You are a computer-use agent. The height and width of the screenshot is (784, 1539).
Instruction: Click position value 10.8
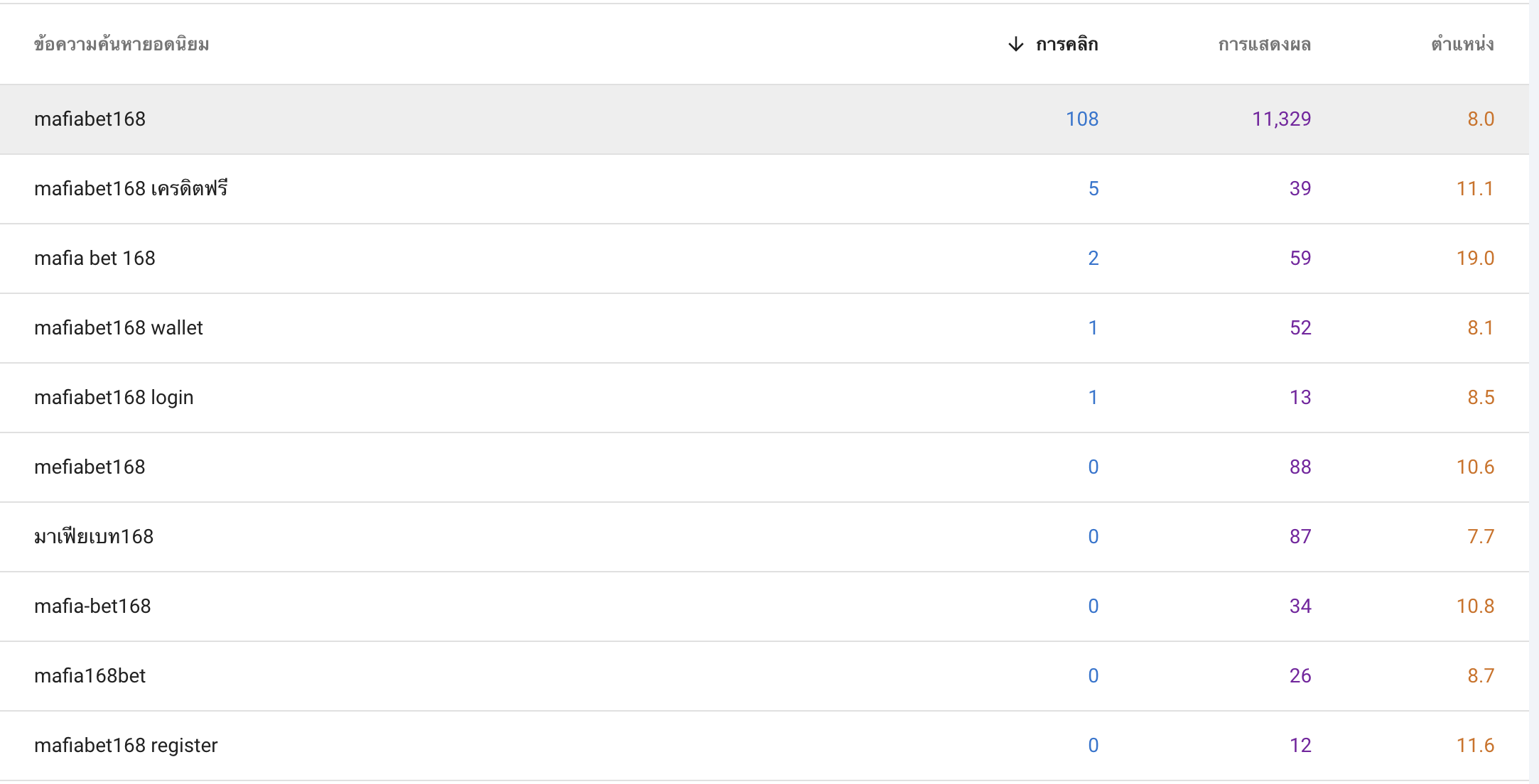1475,606
